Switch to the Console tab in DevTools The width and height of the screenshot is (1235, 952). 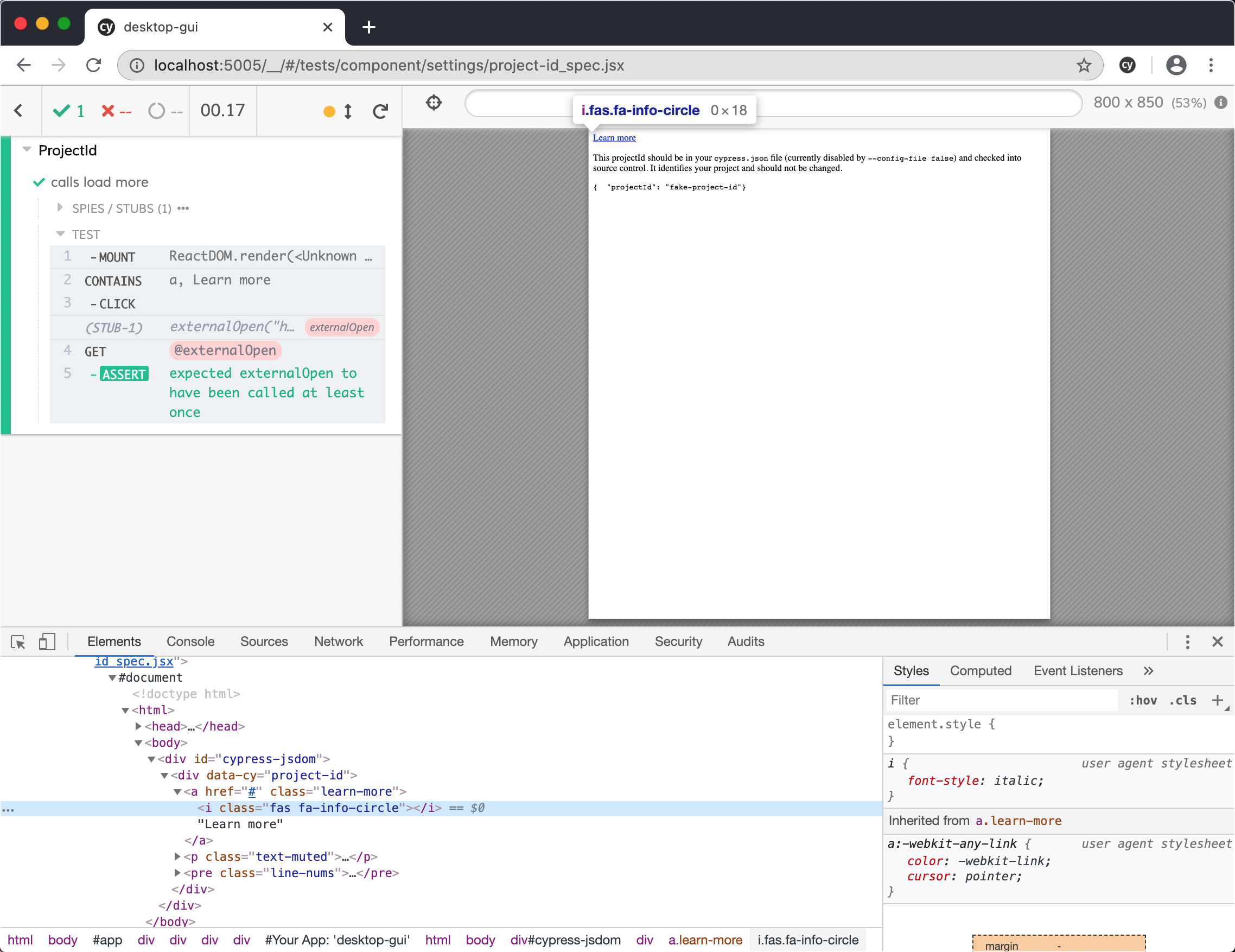pos(190,642)
